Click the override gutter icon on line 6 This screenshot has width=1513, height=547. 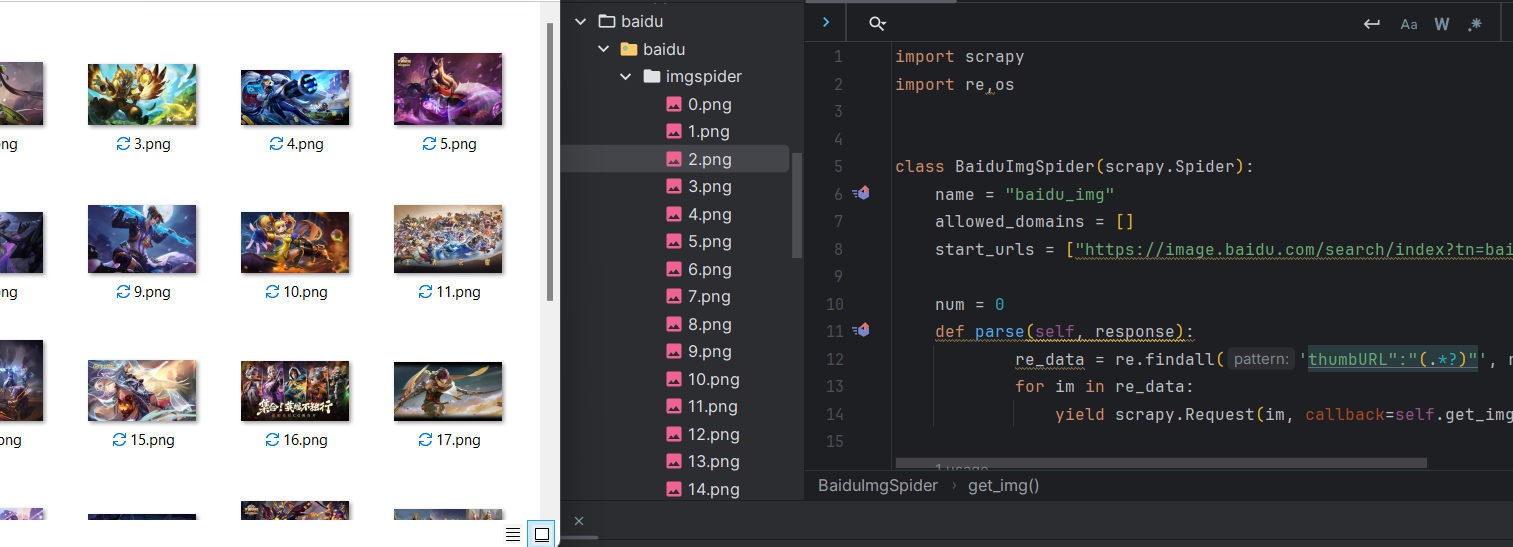tap(861, 194)
